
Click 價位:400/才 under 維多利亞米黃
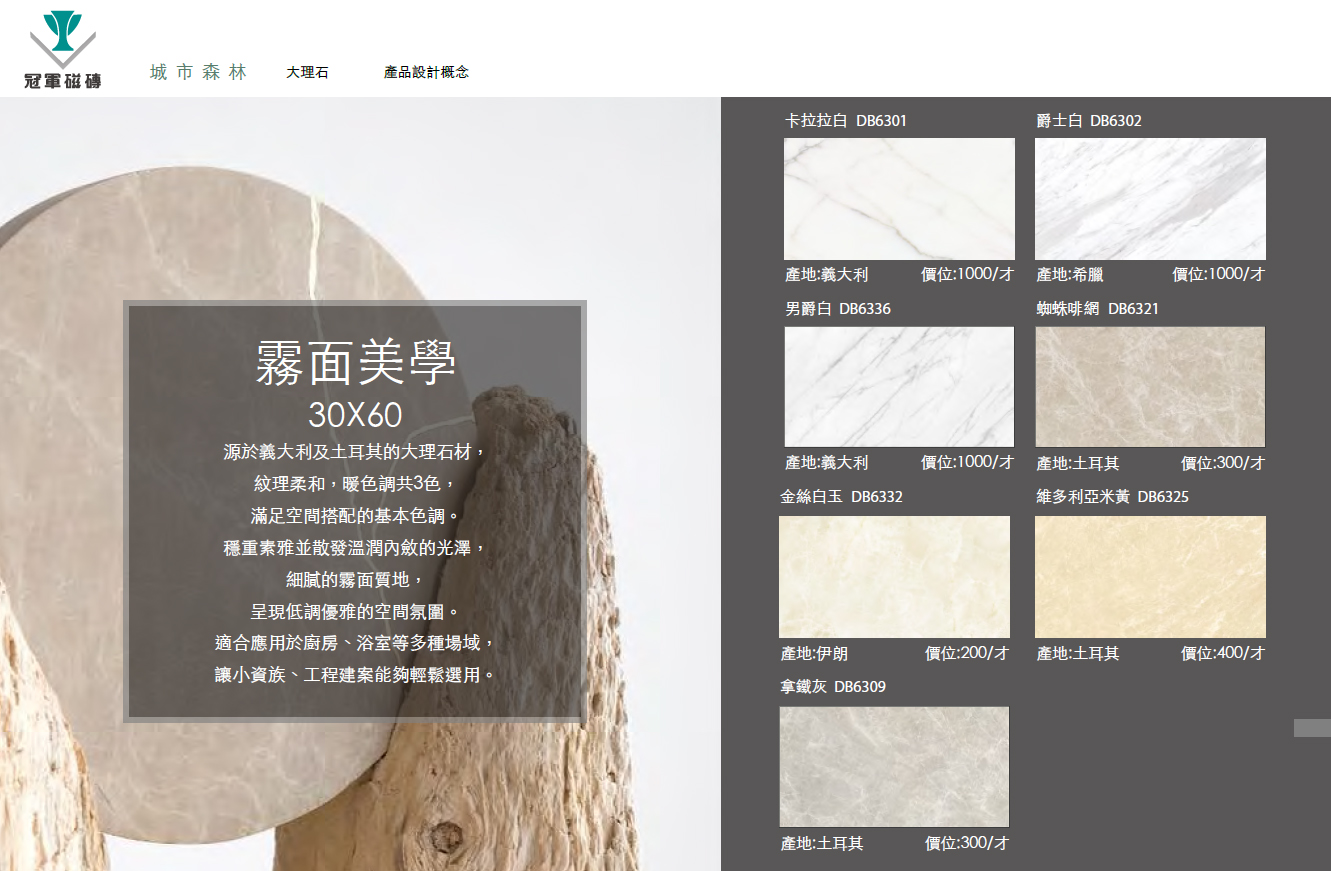coord(1223,654)
